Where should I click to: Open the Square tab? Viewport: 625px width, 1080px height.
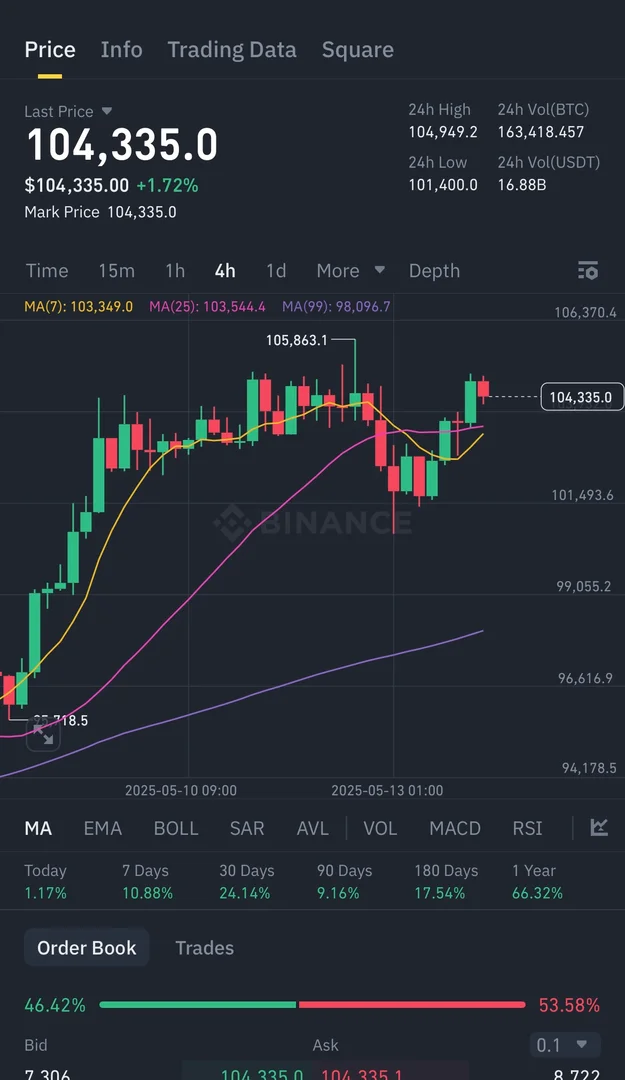point(357,50)
